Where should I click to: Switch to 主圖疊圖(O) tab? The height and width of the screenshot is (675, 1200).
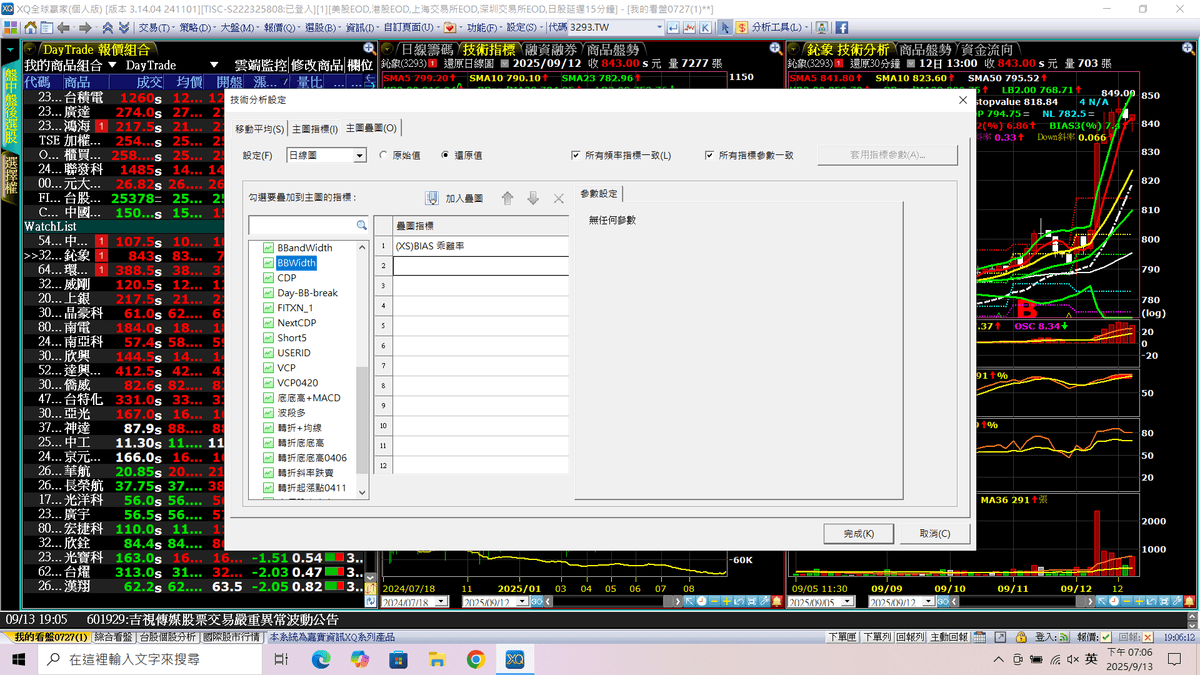click(371, 128)
